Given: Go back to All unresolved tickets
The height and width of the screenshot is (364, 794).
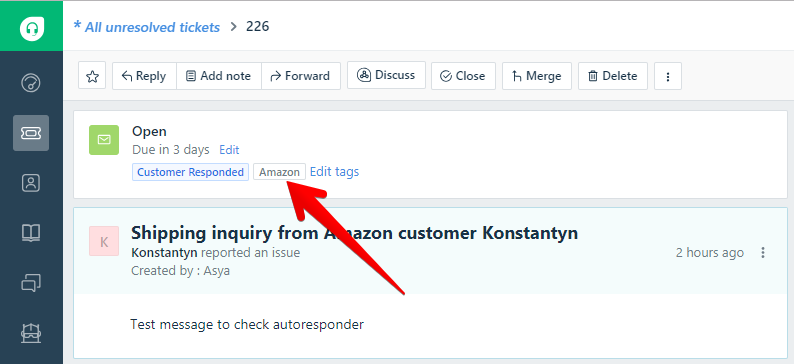Looking at the screenshot, I should (147, 27).
